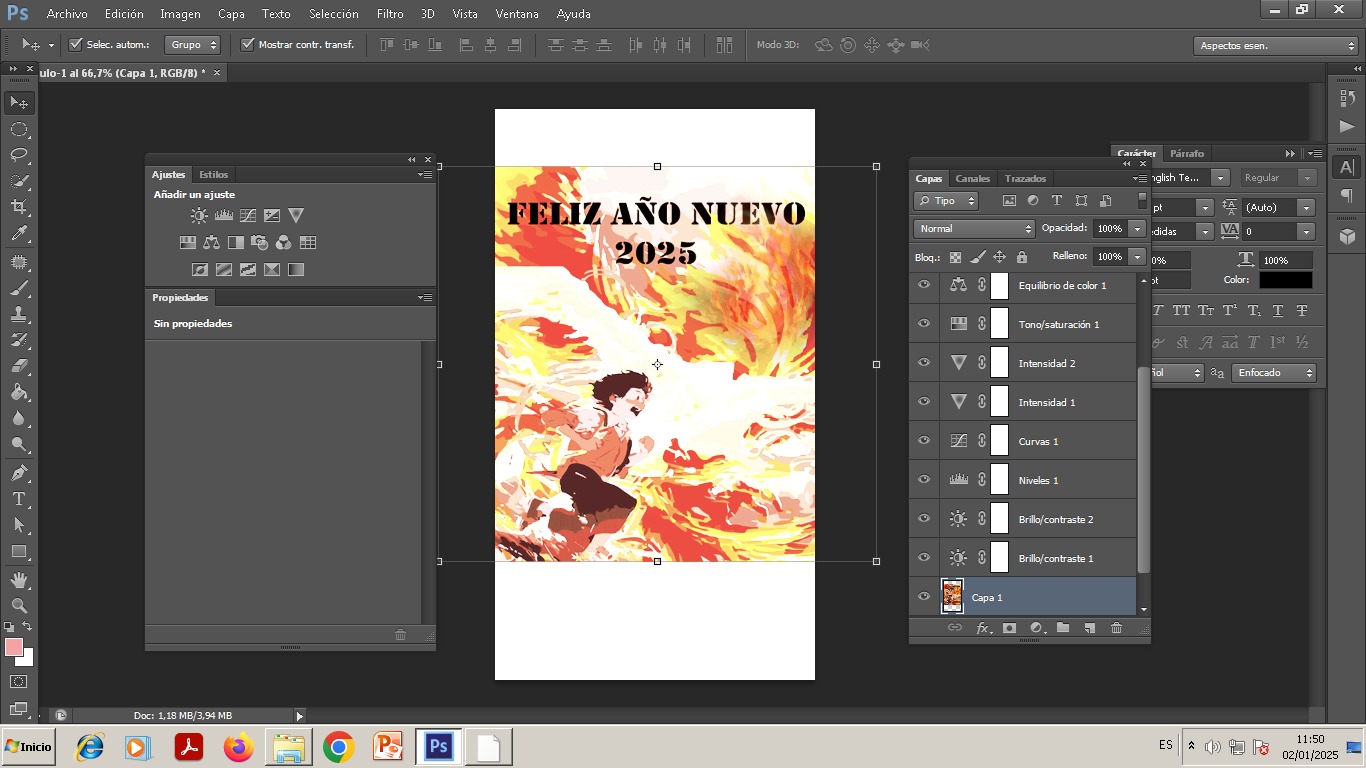The width and height of the screenshot is (1366, 768).
Task: Add a Curves adjustment from Ajustes panel
Action: [248, 215]
